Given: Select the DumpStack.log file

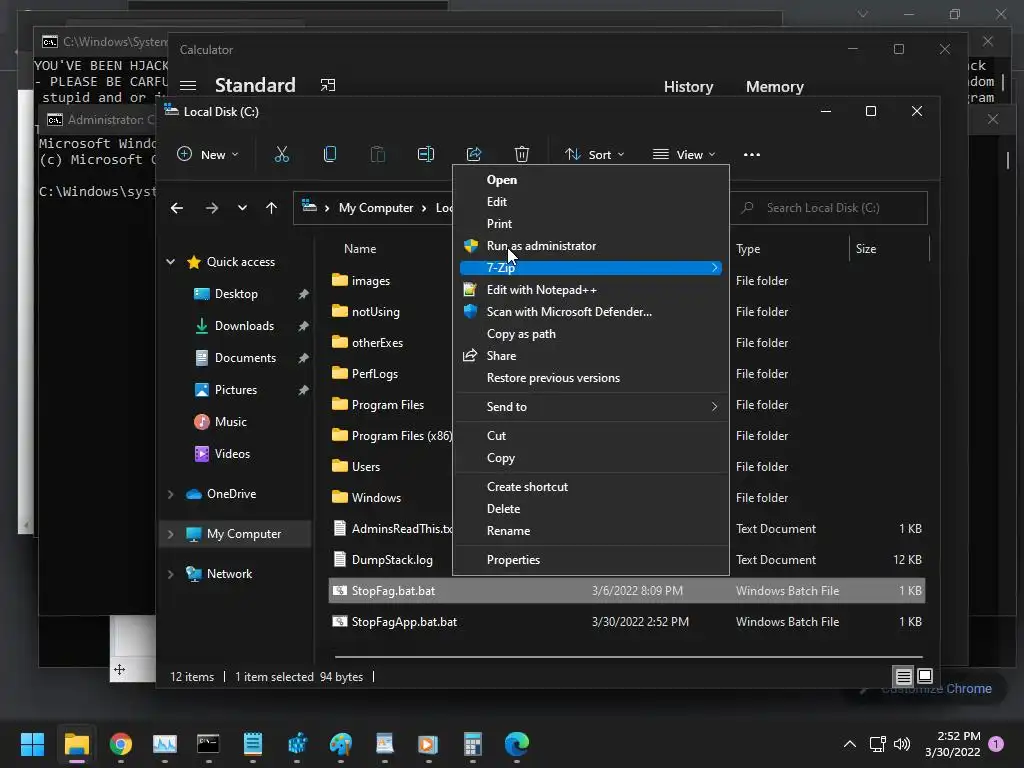Looking at the screenshot, I should point(391,560).
